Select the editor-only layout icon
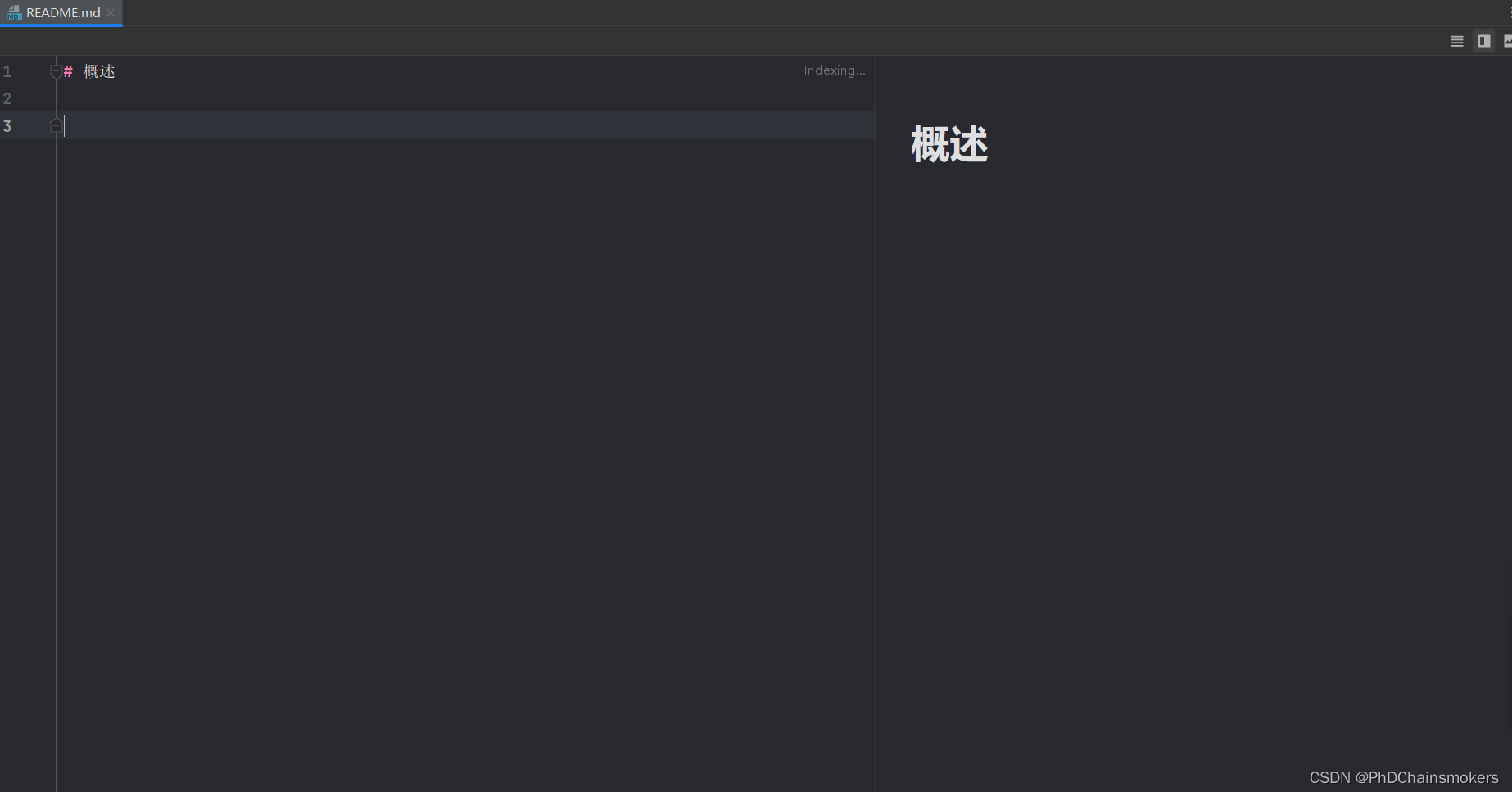 1457,41
